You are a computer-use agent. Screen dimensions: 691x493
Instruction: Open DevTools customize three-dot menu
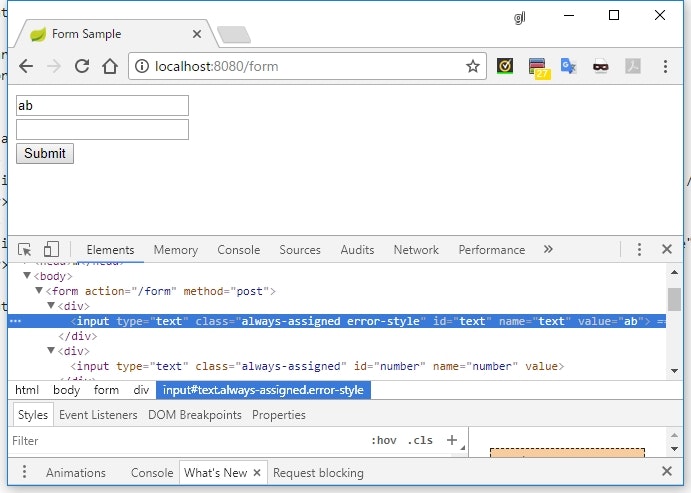639,249
